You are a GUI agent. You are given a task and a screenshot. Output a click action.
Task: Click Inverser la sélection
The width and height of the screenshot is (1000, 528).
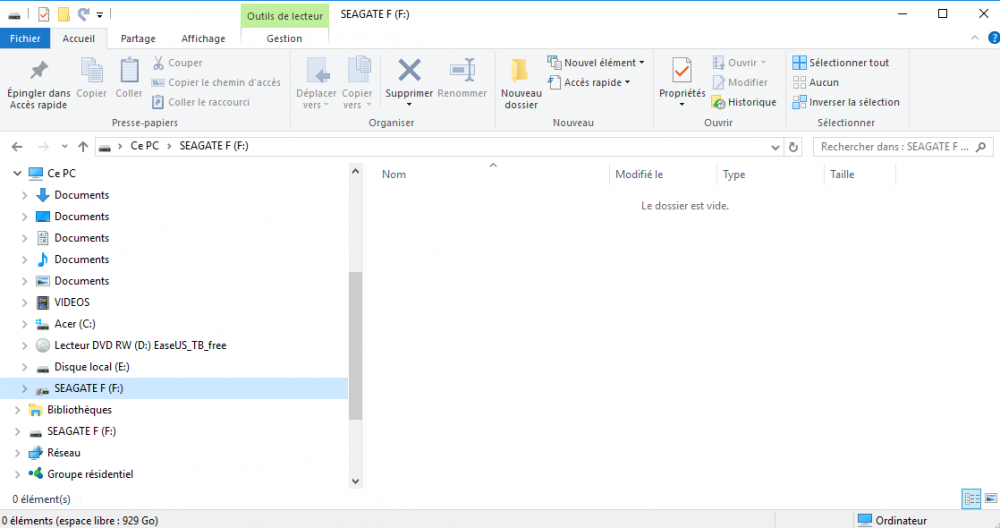(846, 102)
